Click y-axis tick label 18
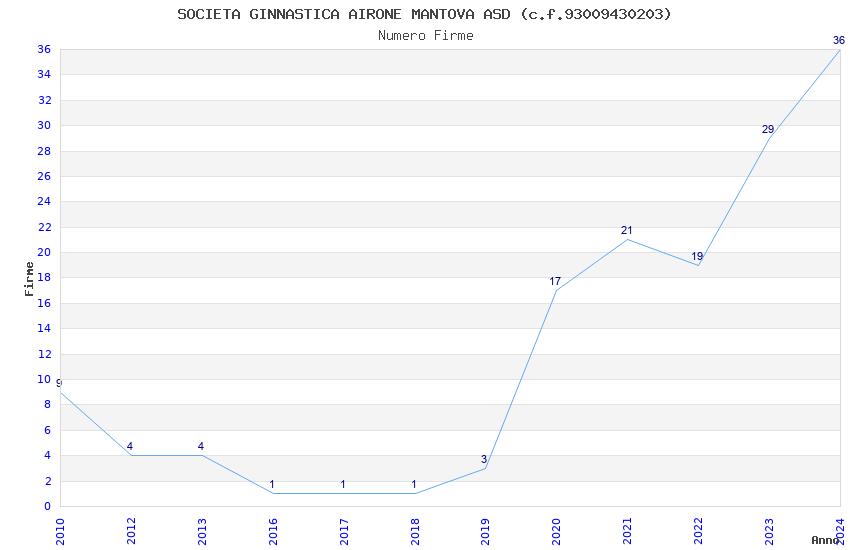This screenshot has width=850, height=550. (x=44, y=277)
